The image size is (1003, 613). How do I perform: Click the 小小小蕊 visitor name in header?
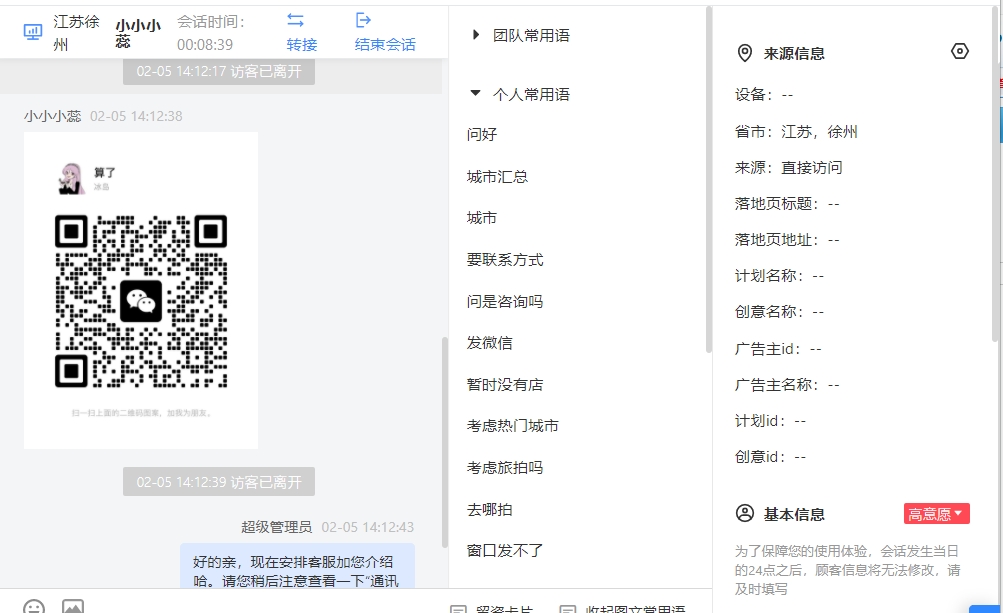138,33
